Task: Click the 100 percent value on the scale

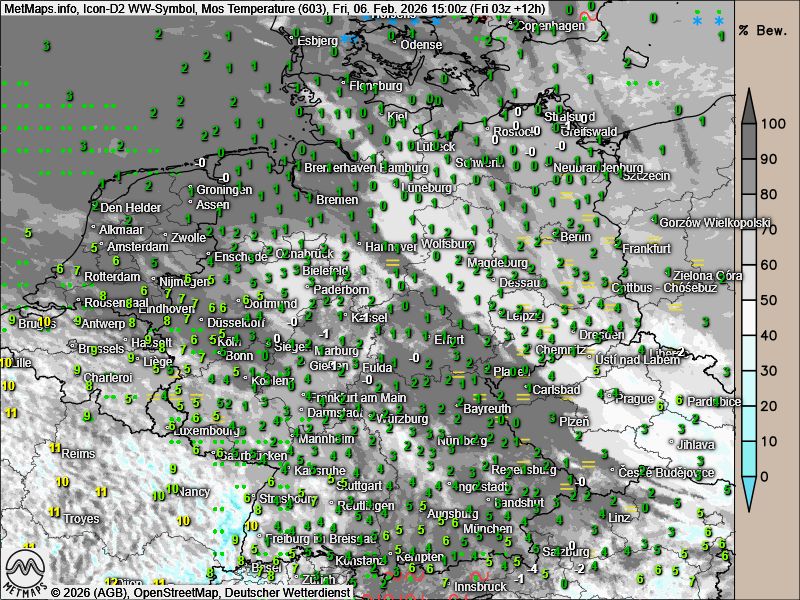Action: 770,124
